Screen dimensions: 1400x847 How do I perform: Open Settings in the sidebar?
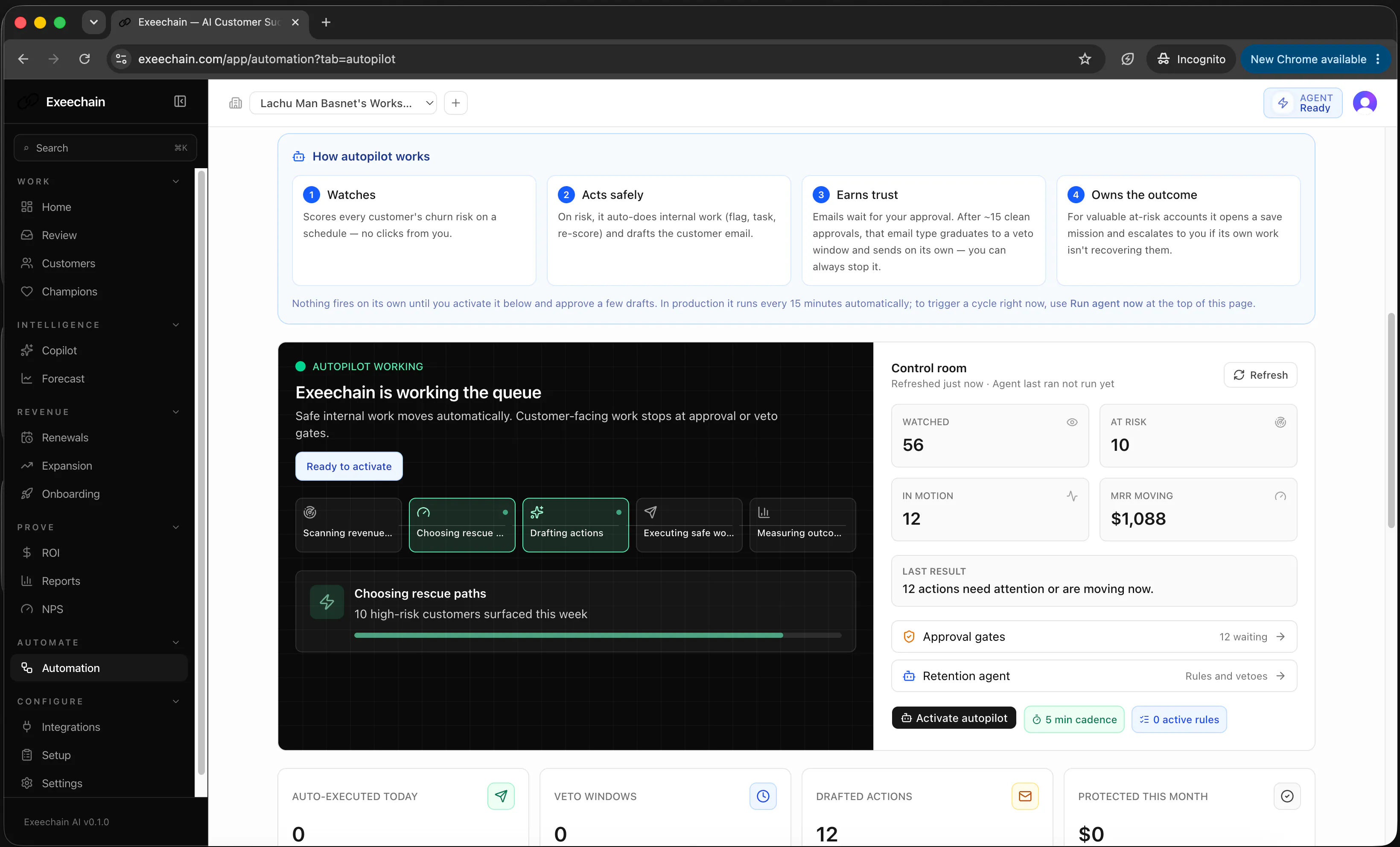[x=99, y=783]
